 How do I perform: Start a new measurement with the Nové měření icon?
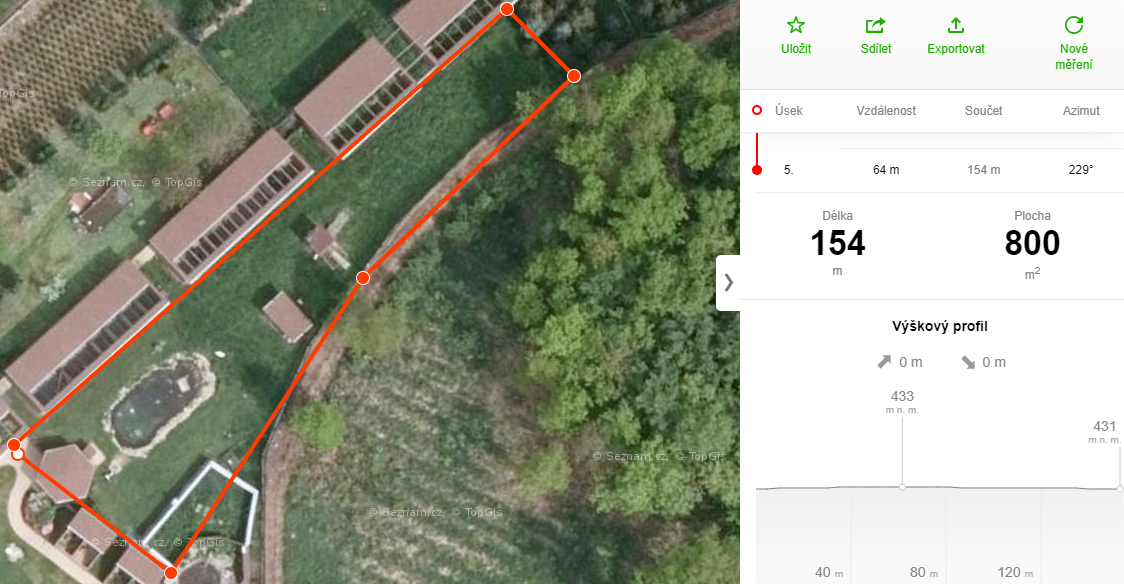pyautogui.click(x=1074, y=26)
